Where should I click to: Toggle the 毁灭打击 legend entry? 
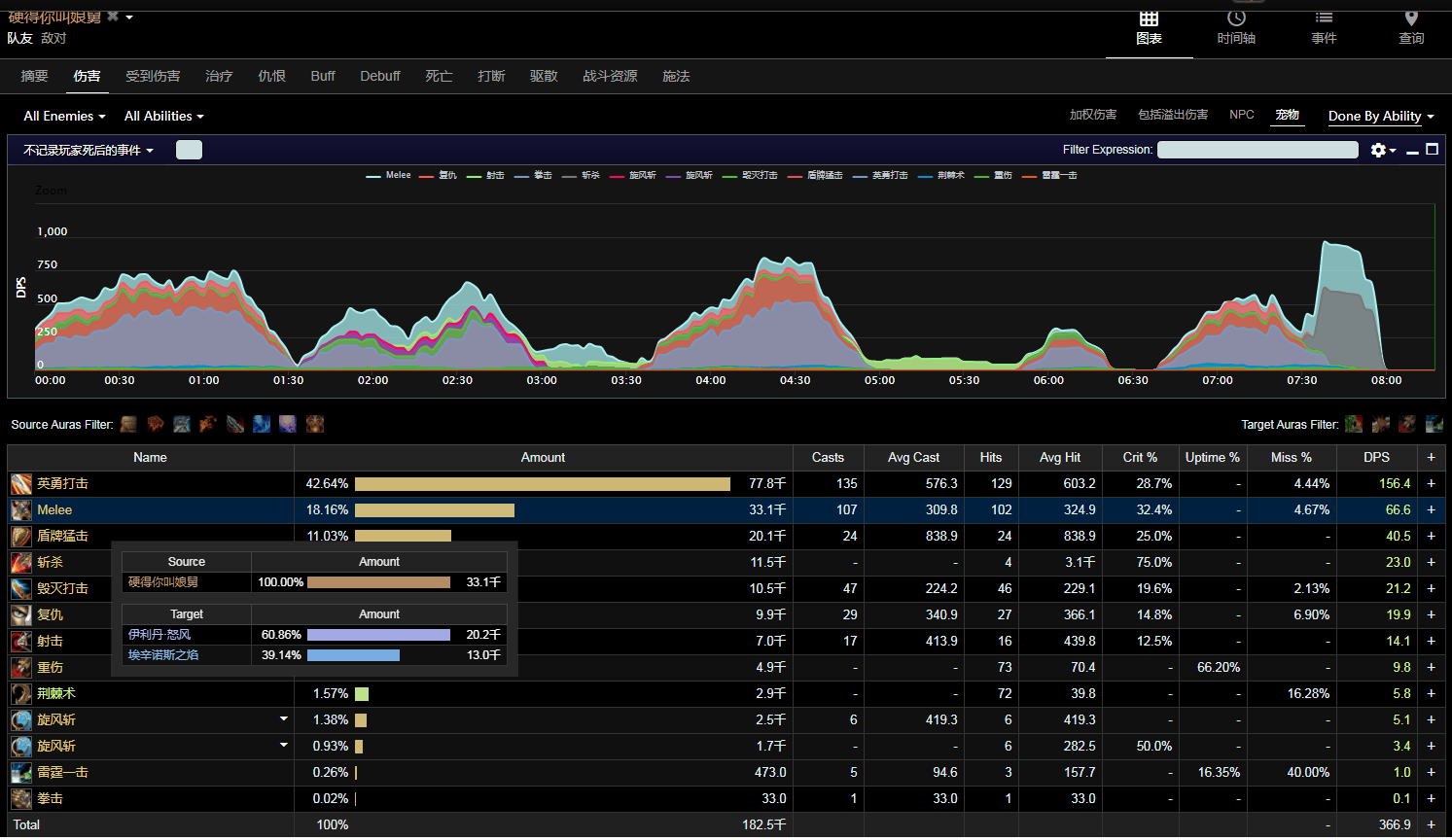point(751,175)
